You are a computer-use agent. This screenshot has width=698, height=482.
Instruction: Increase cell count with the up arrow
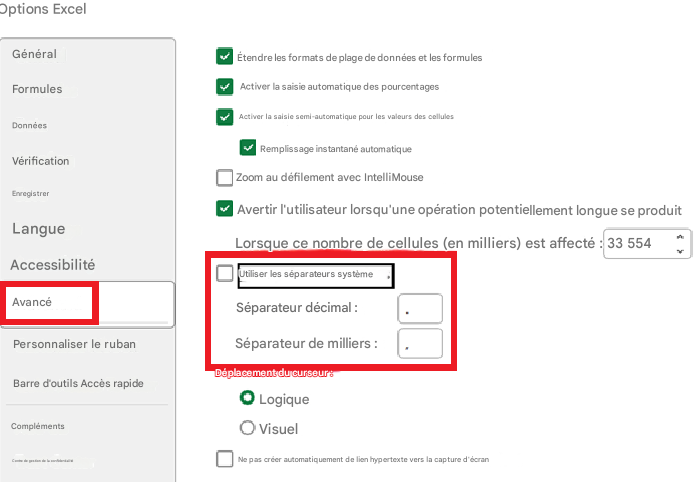pyautogui.click(x=680, y=237)
